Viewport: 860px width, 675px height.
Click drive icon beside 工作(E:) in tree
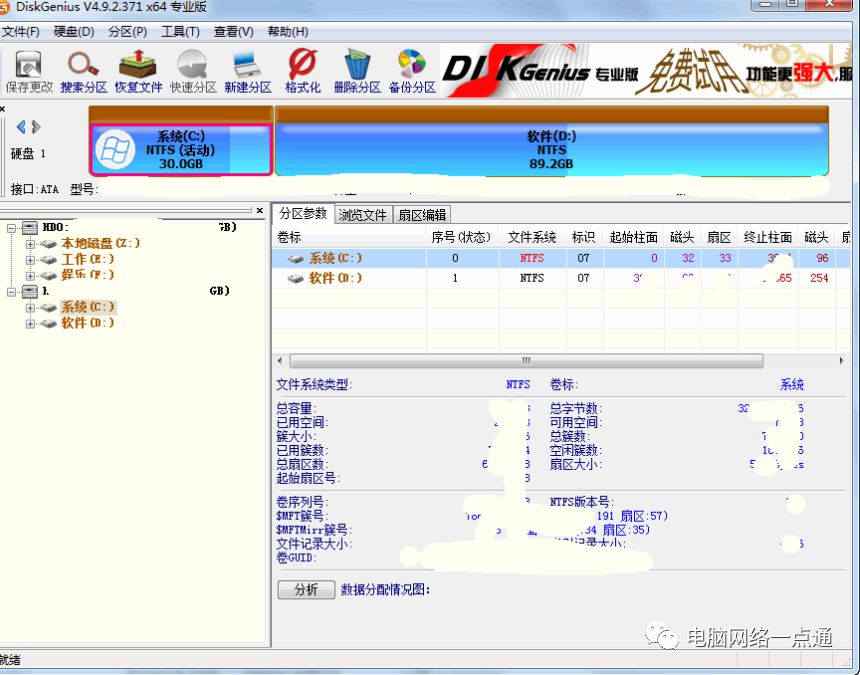point(48,260)
